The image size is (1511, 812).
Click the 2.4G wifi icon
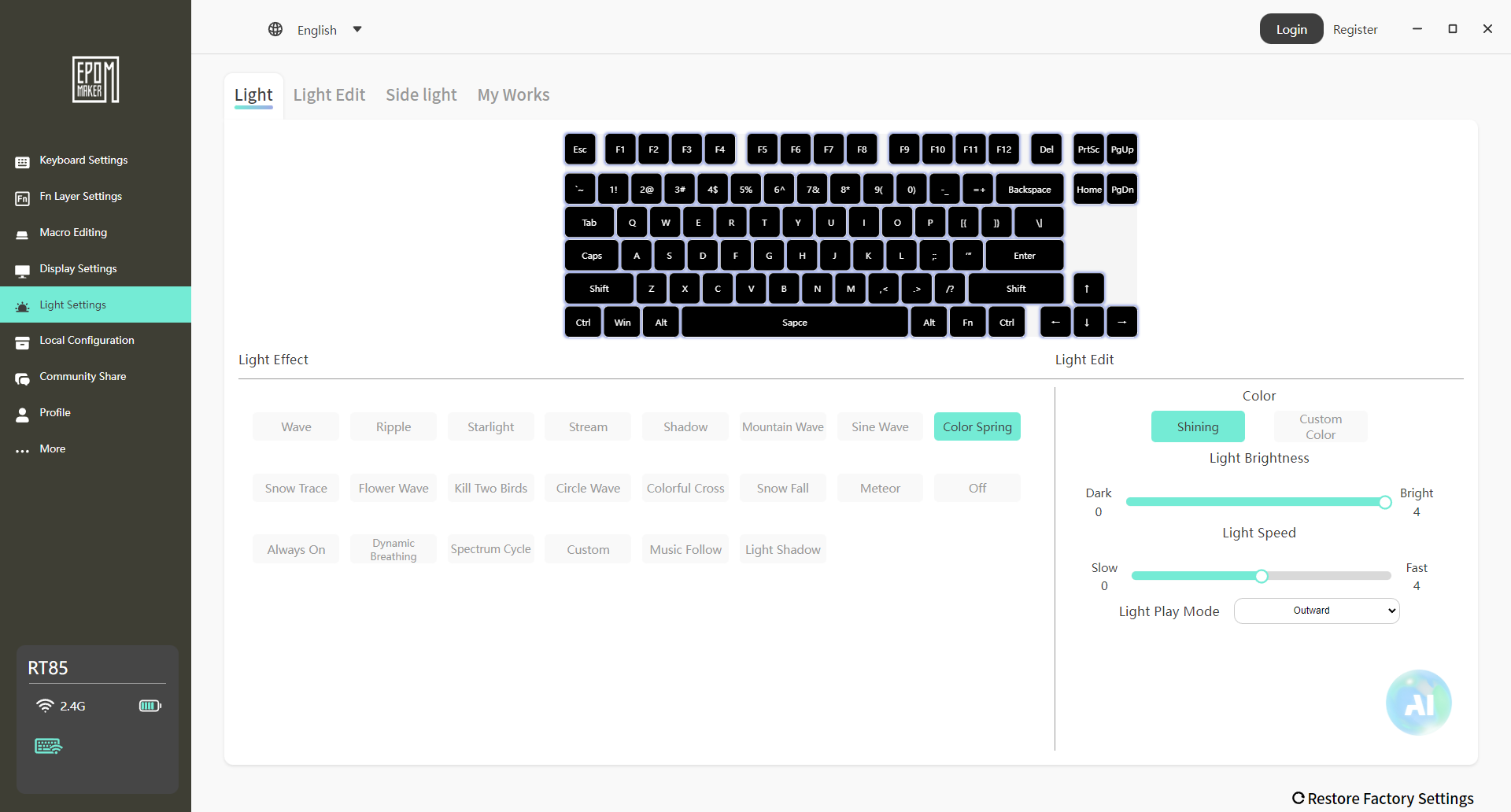pyautogui.click(x=45, y=706)
